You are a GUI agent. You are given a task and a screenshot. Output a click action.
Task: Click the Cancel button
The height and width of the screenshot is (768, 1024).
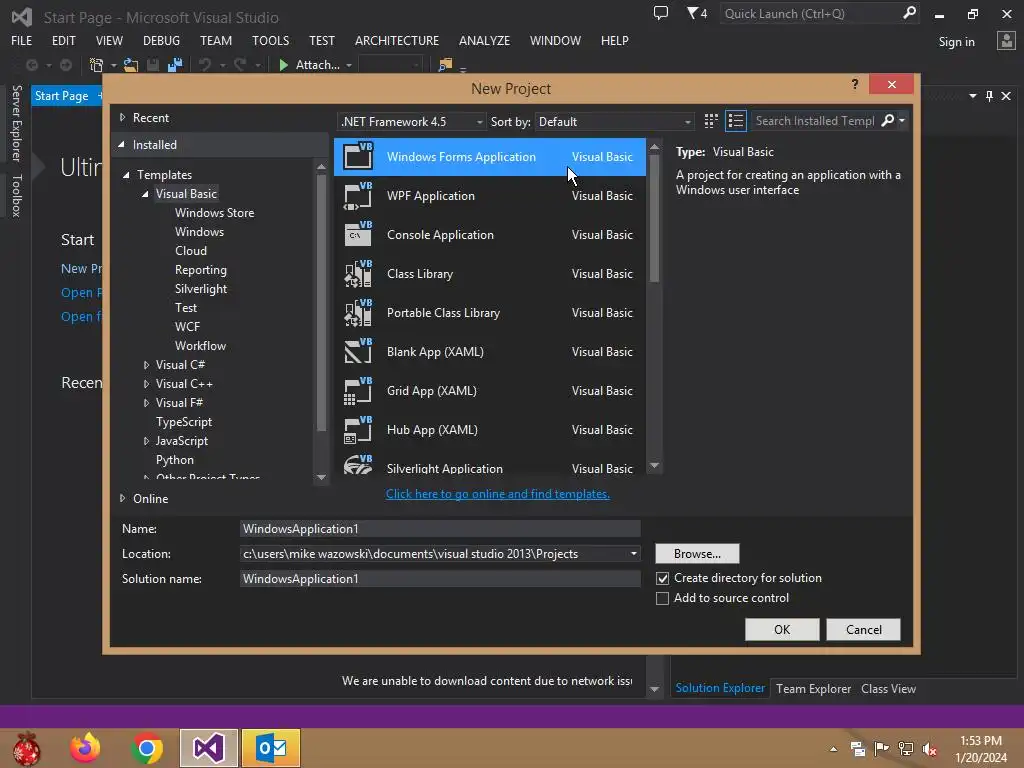tap(863, 630)
